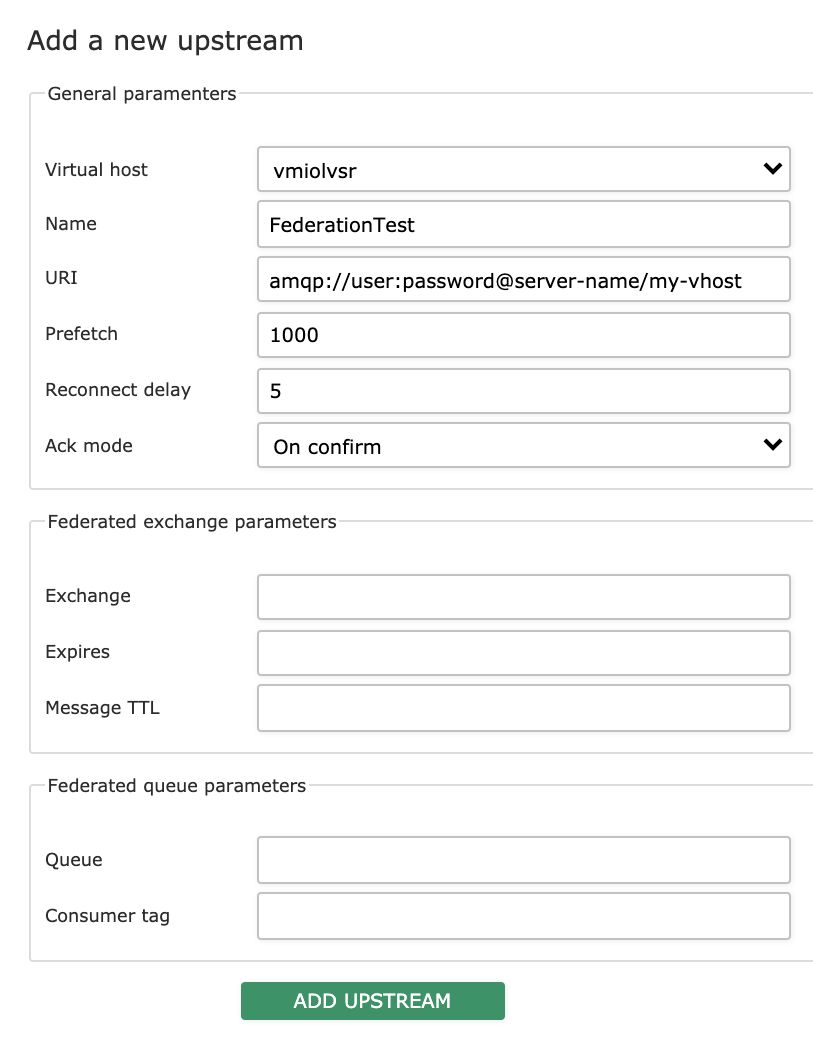Image resolution: width=813 pixels, height=1045 pixels.
Task: Click the Ack mode dropdown arrow
Action: (x=771, y=445)
